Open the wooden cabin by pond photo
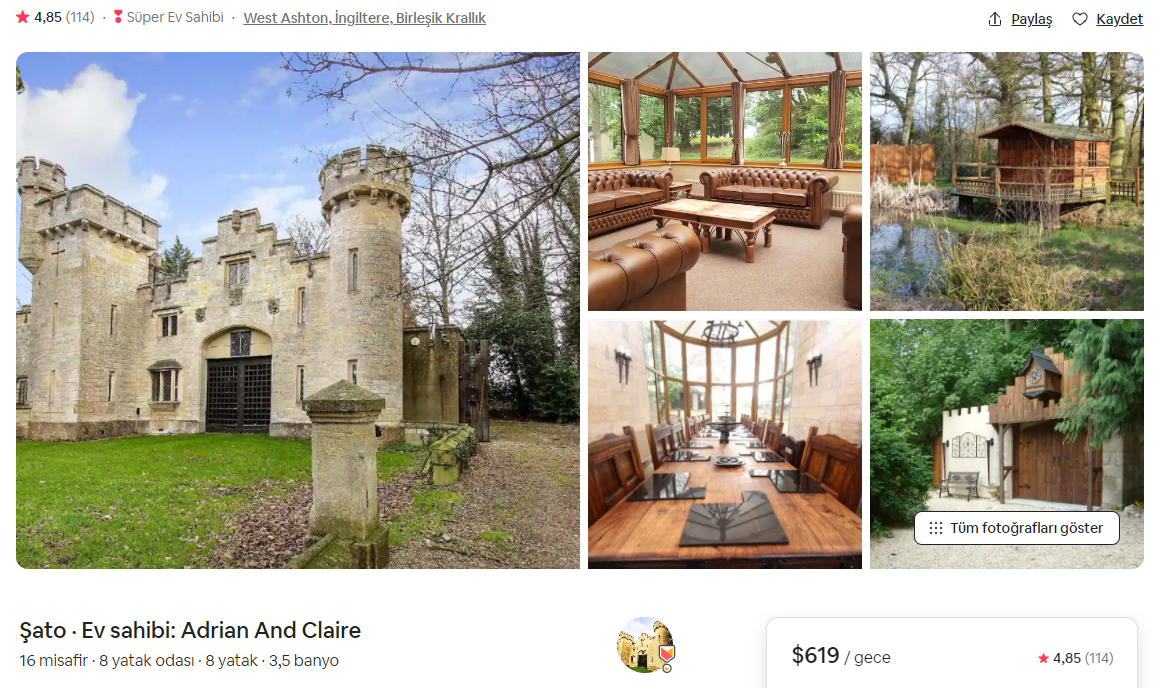This screenshot has width=1171, height=688. tap(1007, 182)
